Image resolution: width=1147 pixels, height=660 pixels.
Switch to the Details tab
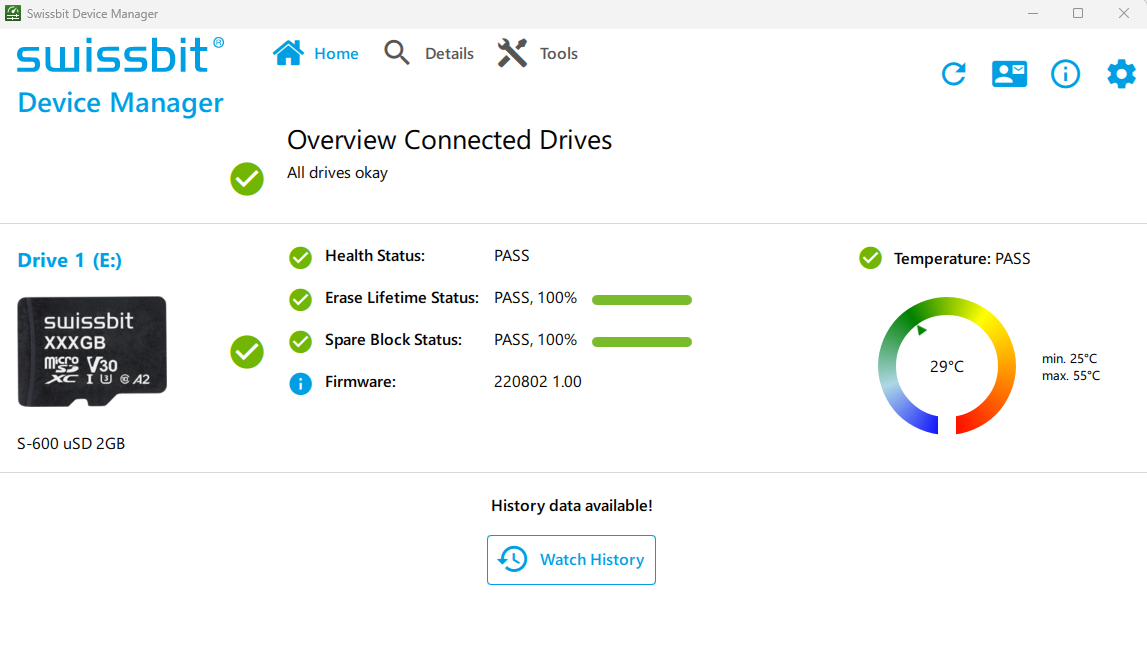[429, 54]
